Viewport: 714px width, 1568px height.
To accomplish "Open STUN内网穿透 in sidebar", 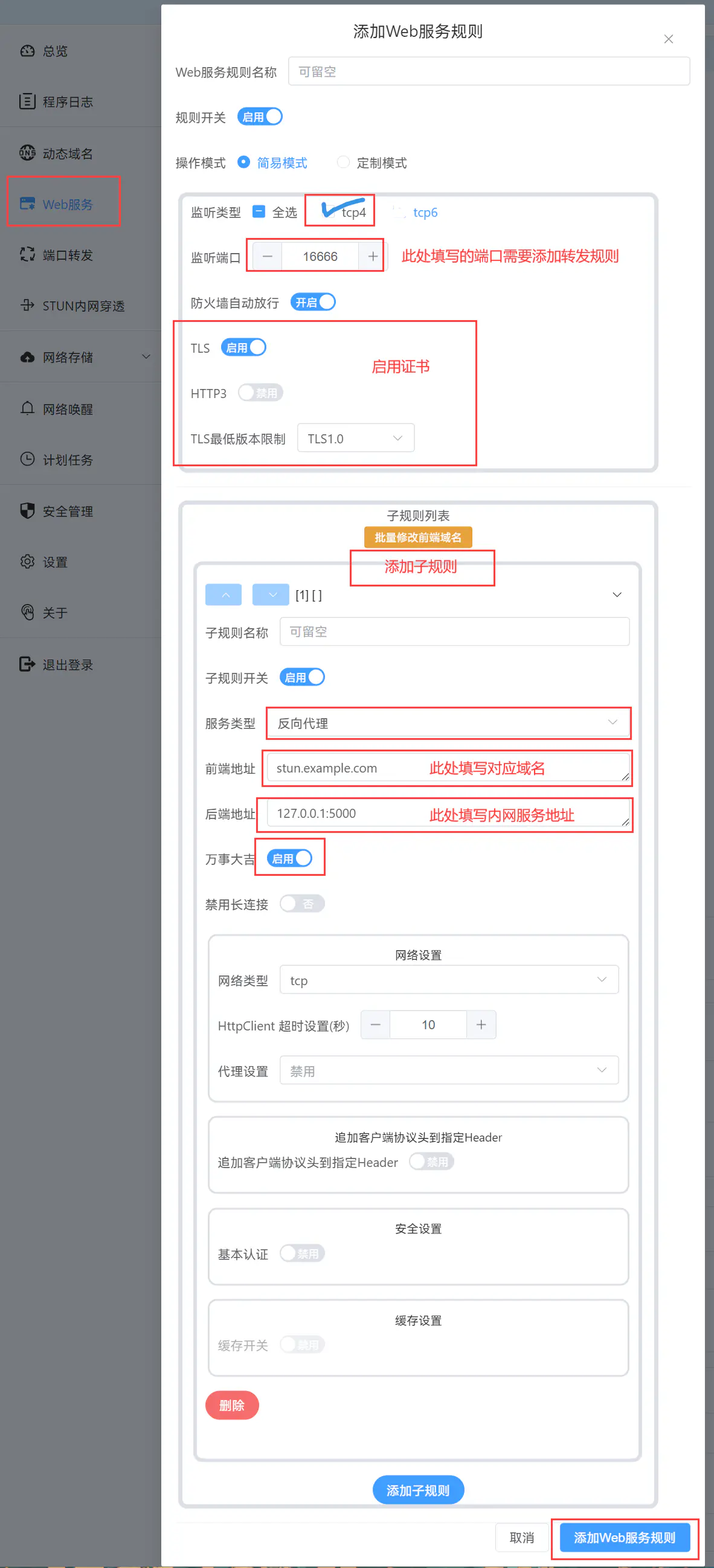I will pyautogui.click(x=83, y=306).
